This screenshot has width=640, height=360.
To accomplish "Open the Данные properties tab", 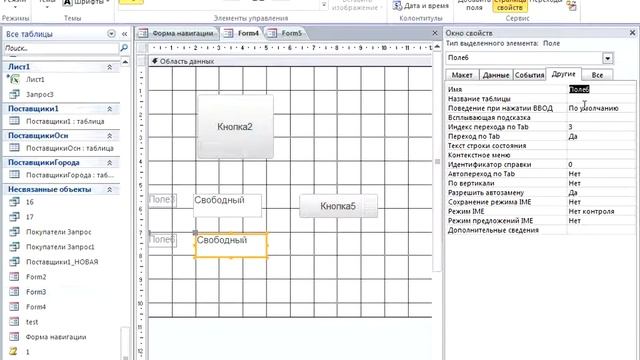I will pos(496,75).
